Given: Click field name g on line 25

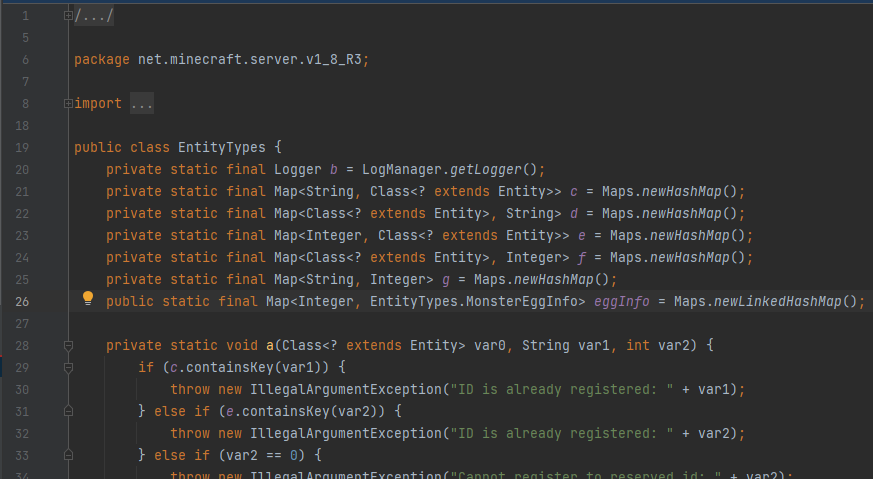Looking at the screenshot, I should tap(445, 280).
